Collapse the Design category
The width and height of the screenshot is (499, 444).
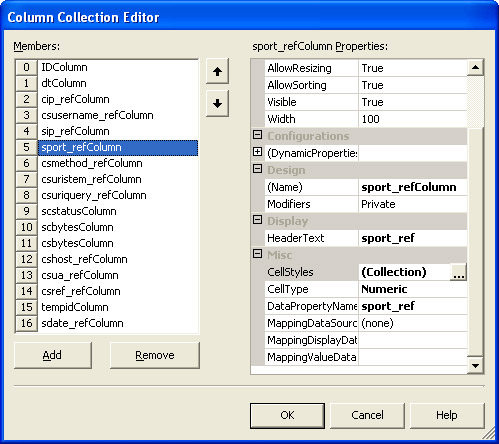257,169
